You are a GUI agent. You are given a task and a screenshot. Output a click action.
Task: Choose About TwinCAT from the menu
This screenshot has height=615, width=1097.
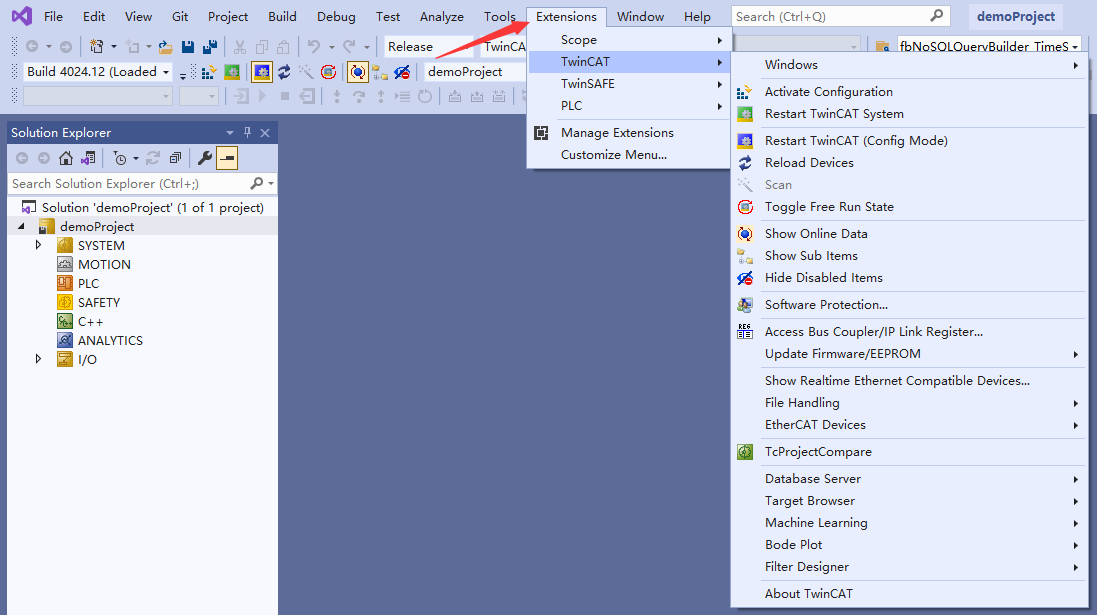click(x=808, y=594)
